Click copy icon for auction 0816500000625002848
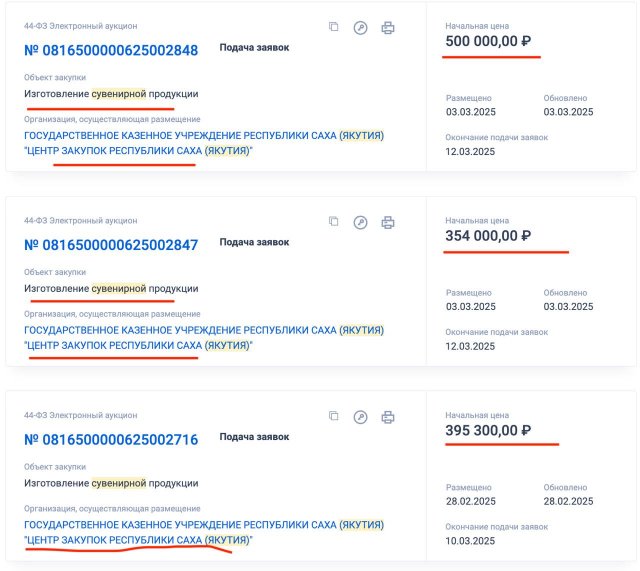Screen dimensions: 640x571 click(333, 27)
